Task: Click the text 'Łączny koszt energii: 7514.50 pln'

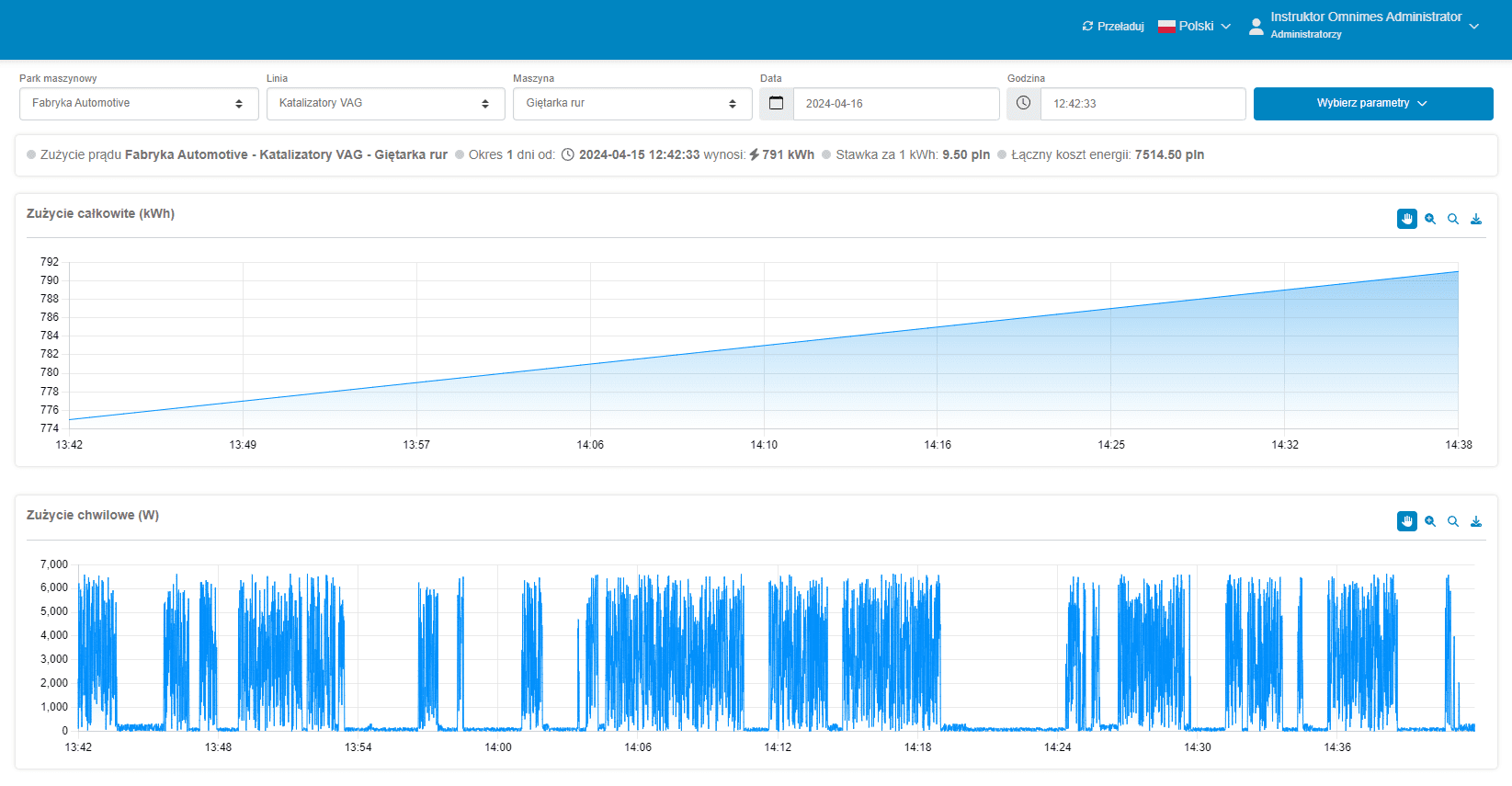Action: click(1108, 154)
